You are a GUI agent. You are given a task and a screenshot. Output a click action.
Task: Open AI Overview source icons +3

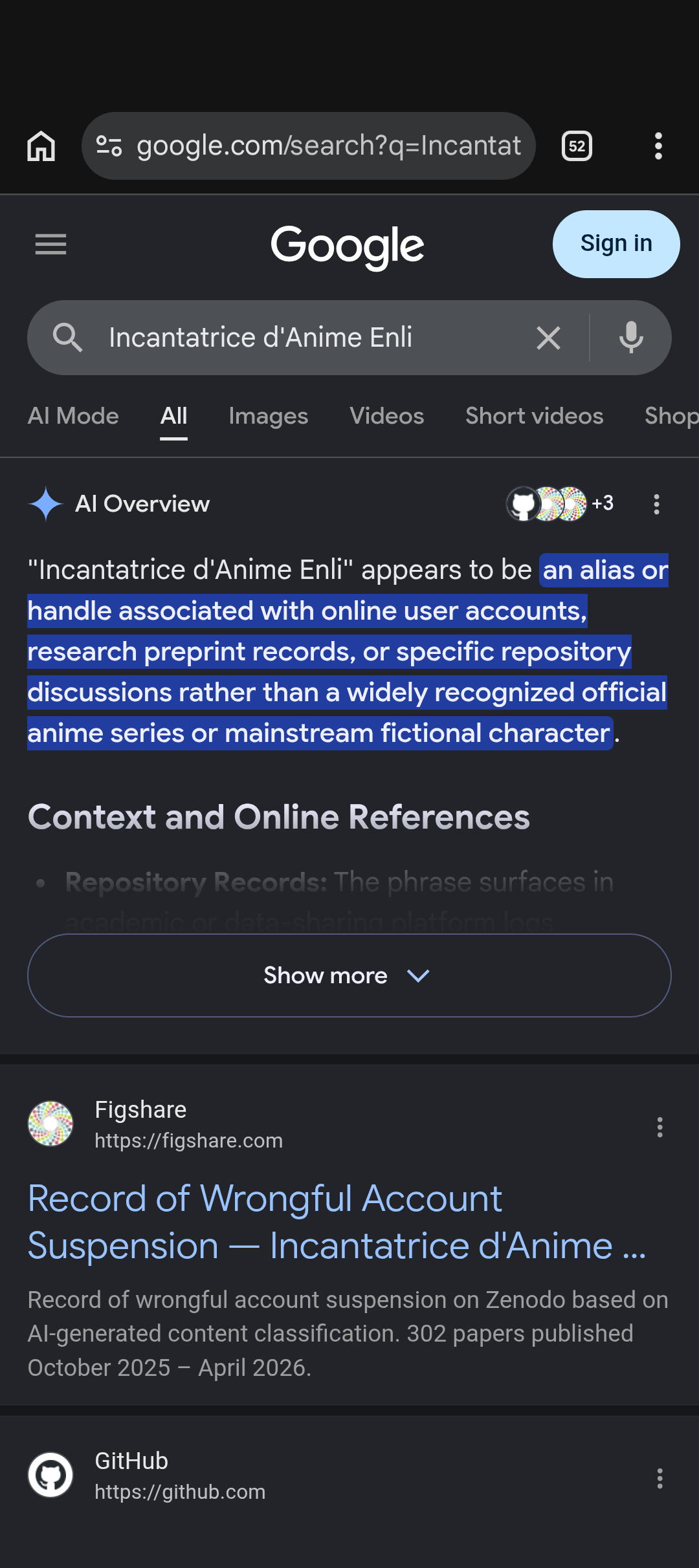(560, 504)
